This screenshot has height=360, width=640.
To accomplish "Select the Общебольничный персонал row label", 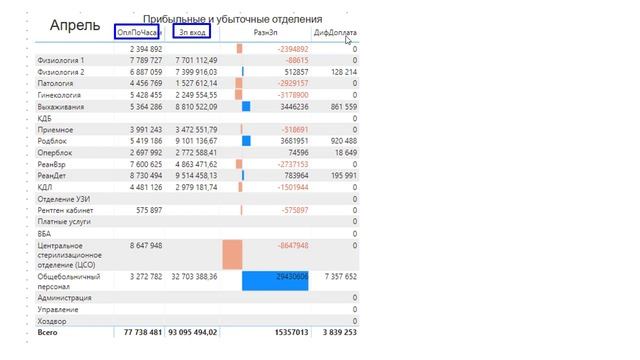I will [x=69, y=282].
